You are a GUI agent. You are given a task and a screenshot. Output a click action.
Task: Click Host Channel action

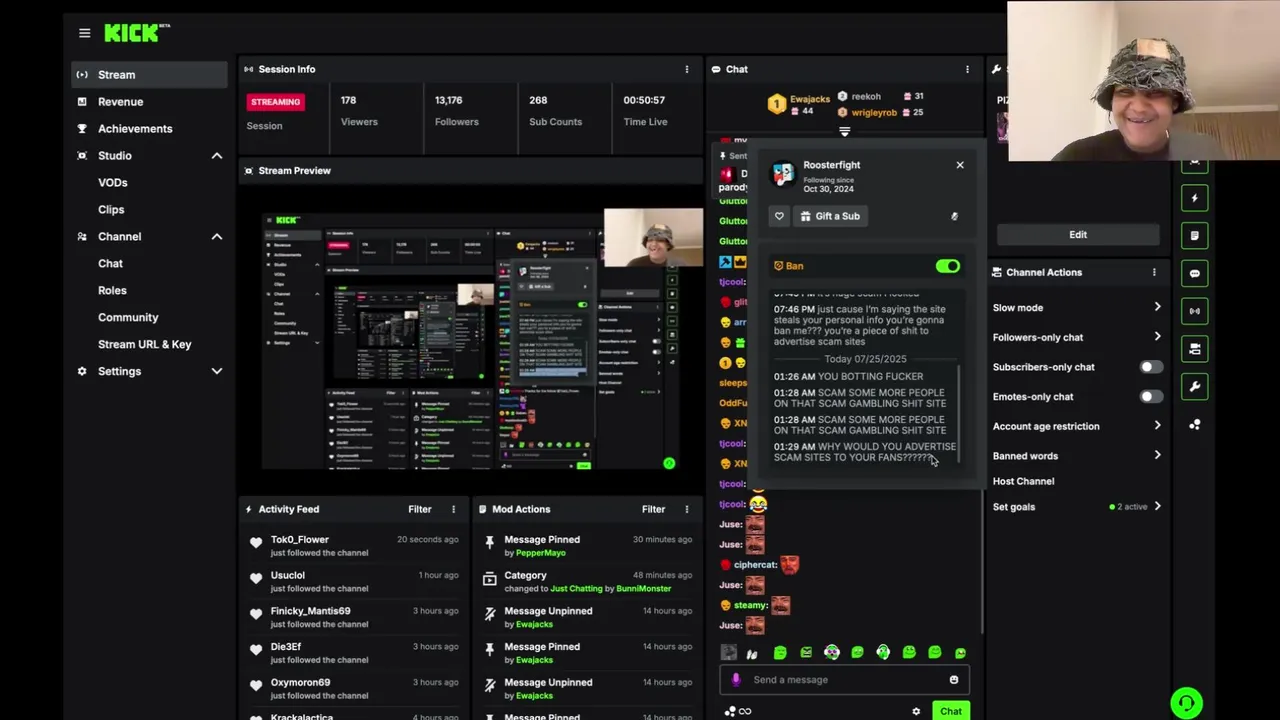click(1023, 481)
